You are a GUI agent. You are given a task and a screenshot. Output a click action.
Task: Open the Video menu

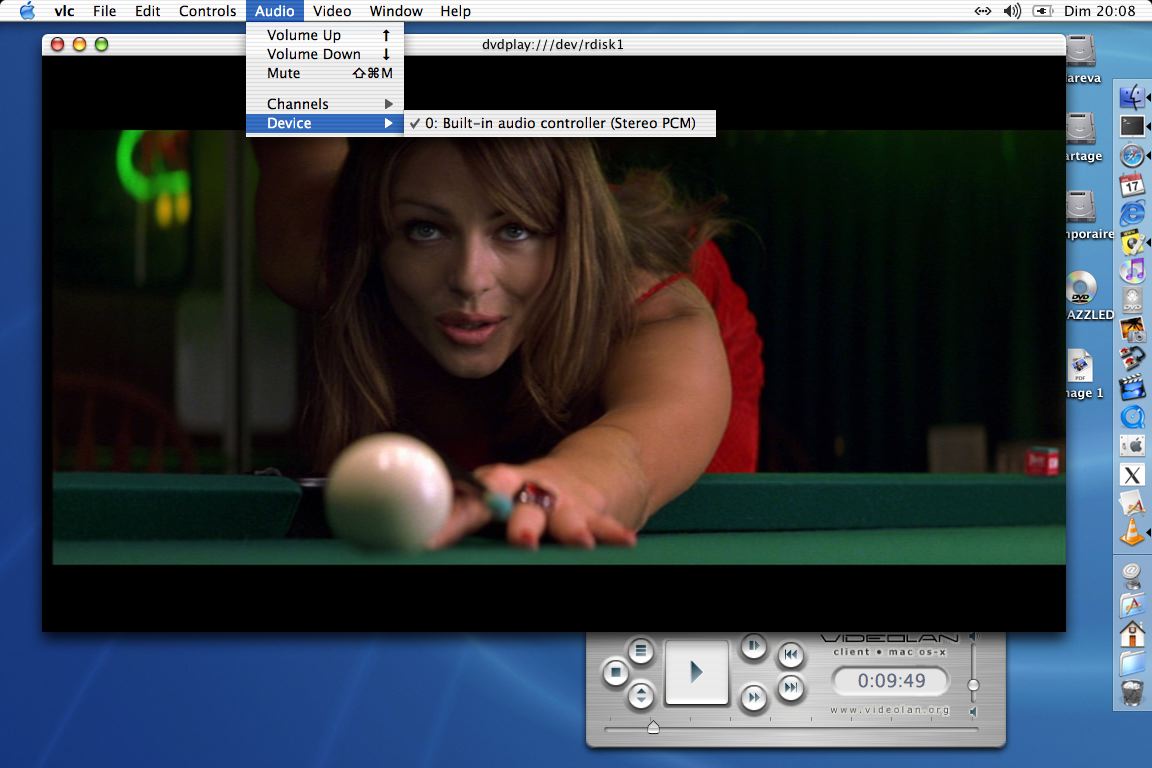[x=331, y=11]
